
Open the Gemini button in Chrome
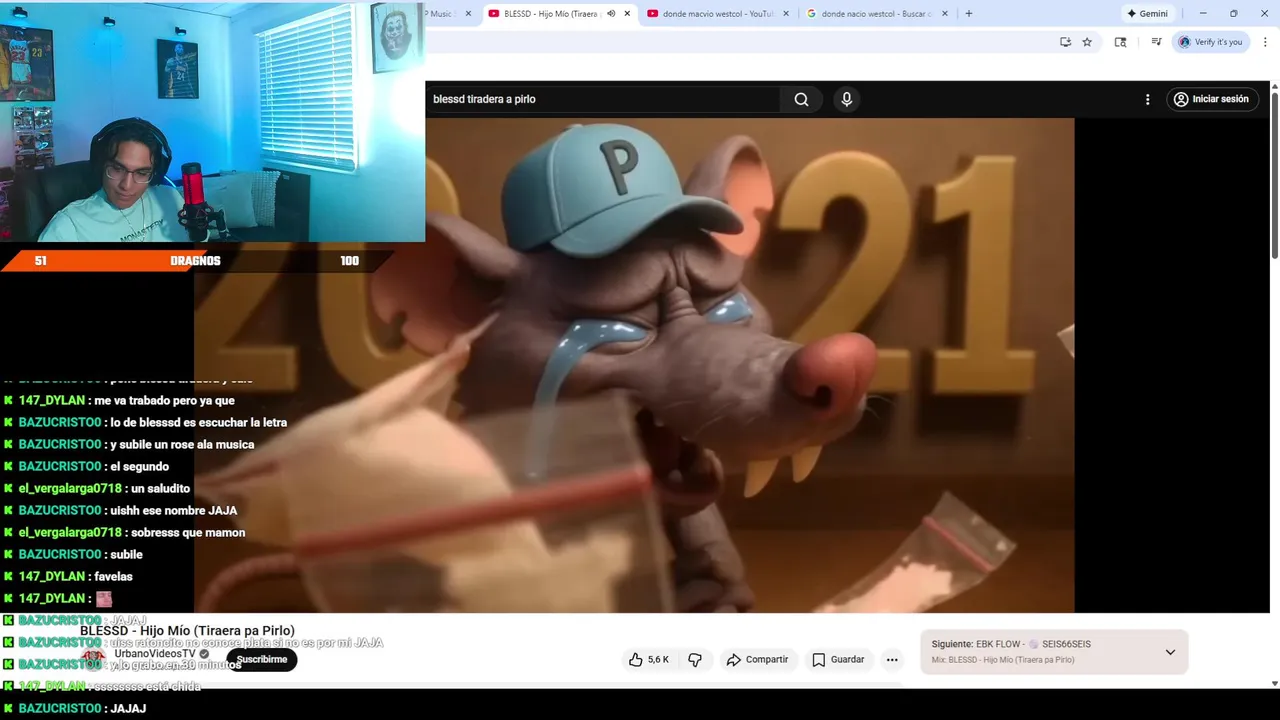[x=1147, y=14]
